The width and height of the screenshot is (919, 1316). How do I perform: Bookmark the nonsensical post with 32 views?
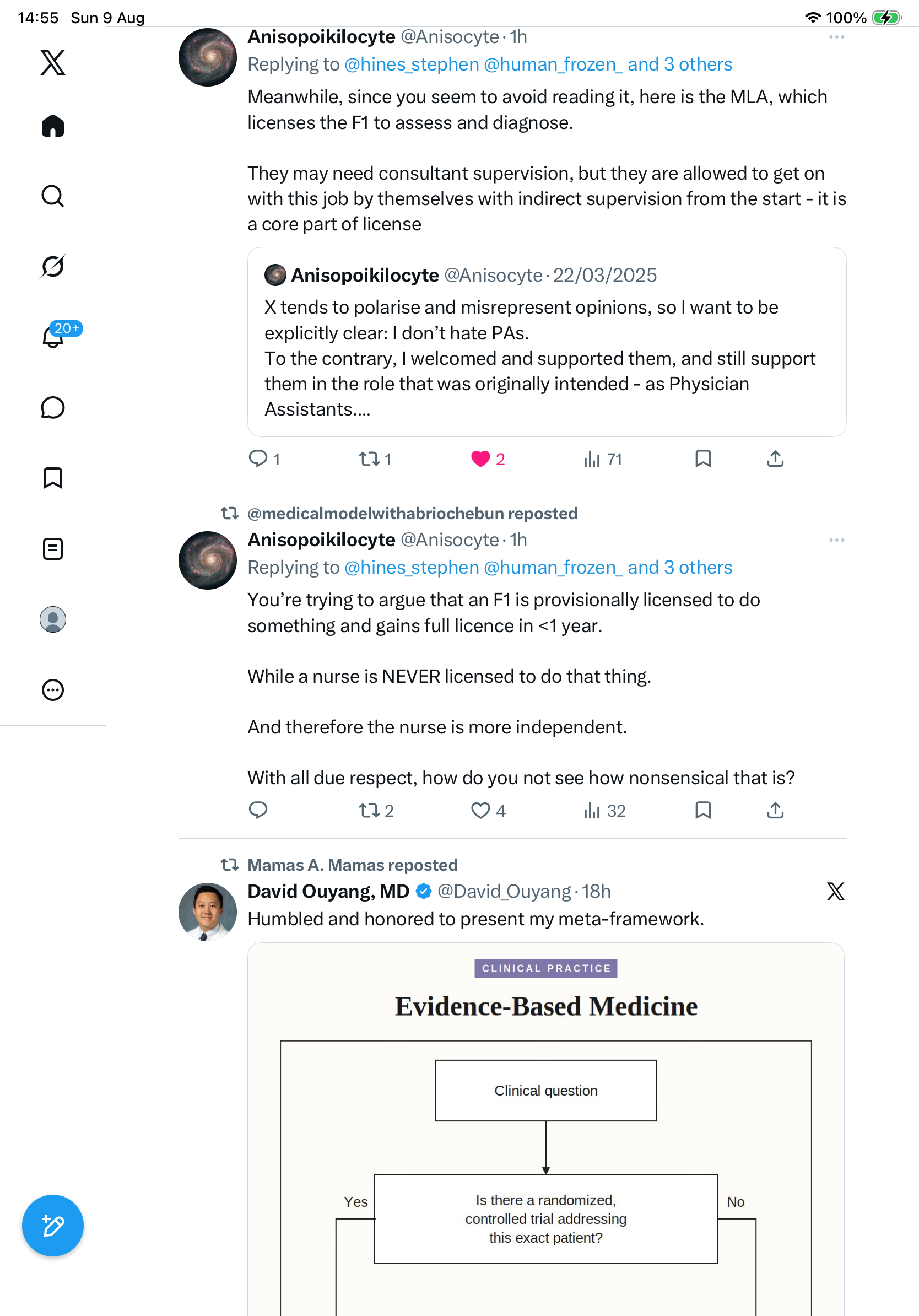pyautogui.click(x=703, y=811)
